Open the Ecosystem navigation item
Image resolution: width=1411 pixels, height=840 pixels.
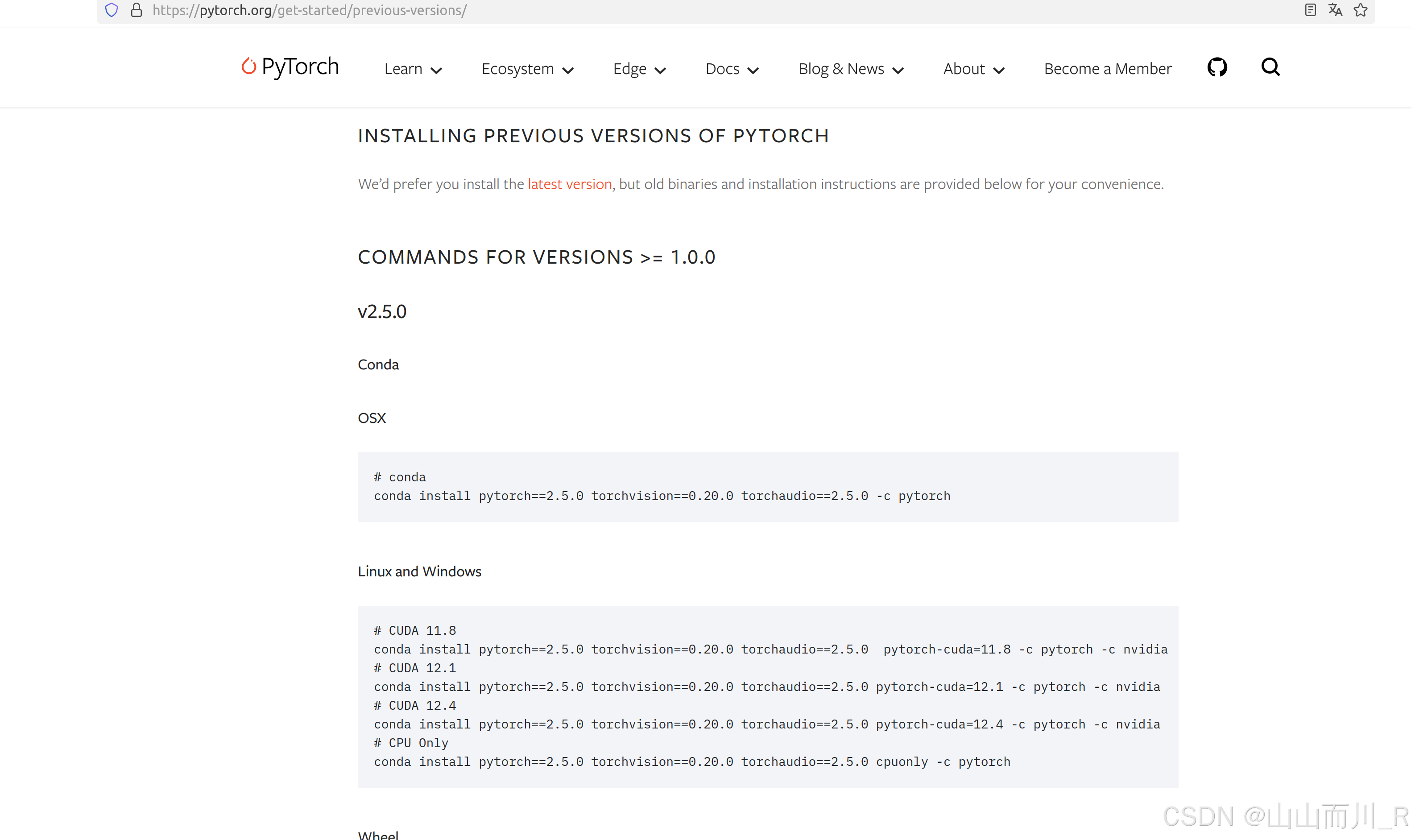(517, 69)
